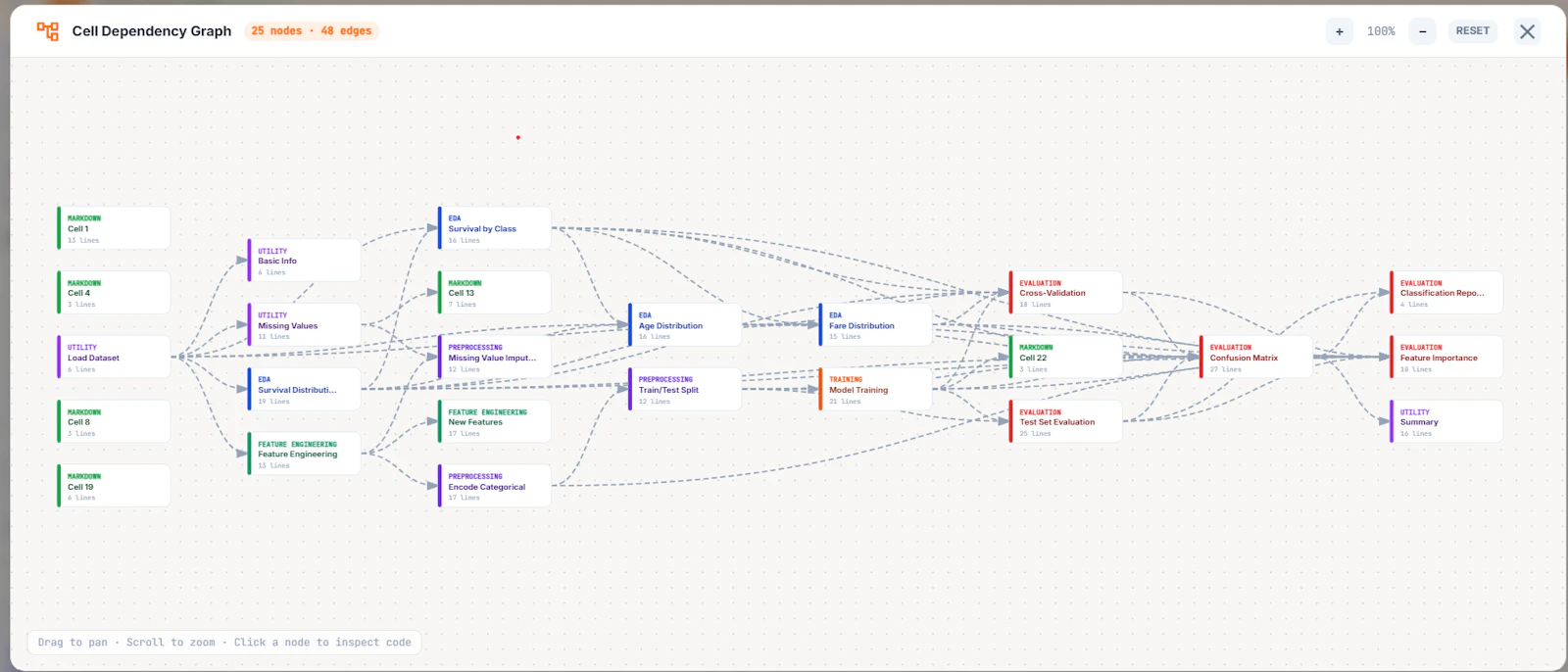Inspect the Survival by Class node
This screenshot has height=672, width=1568.
point(495,228)
